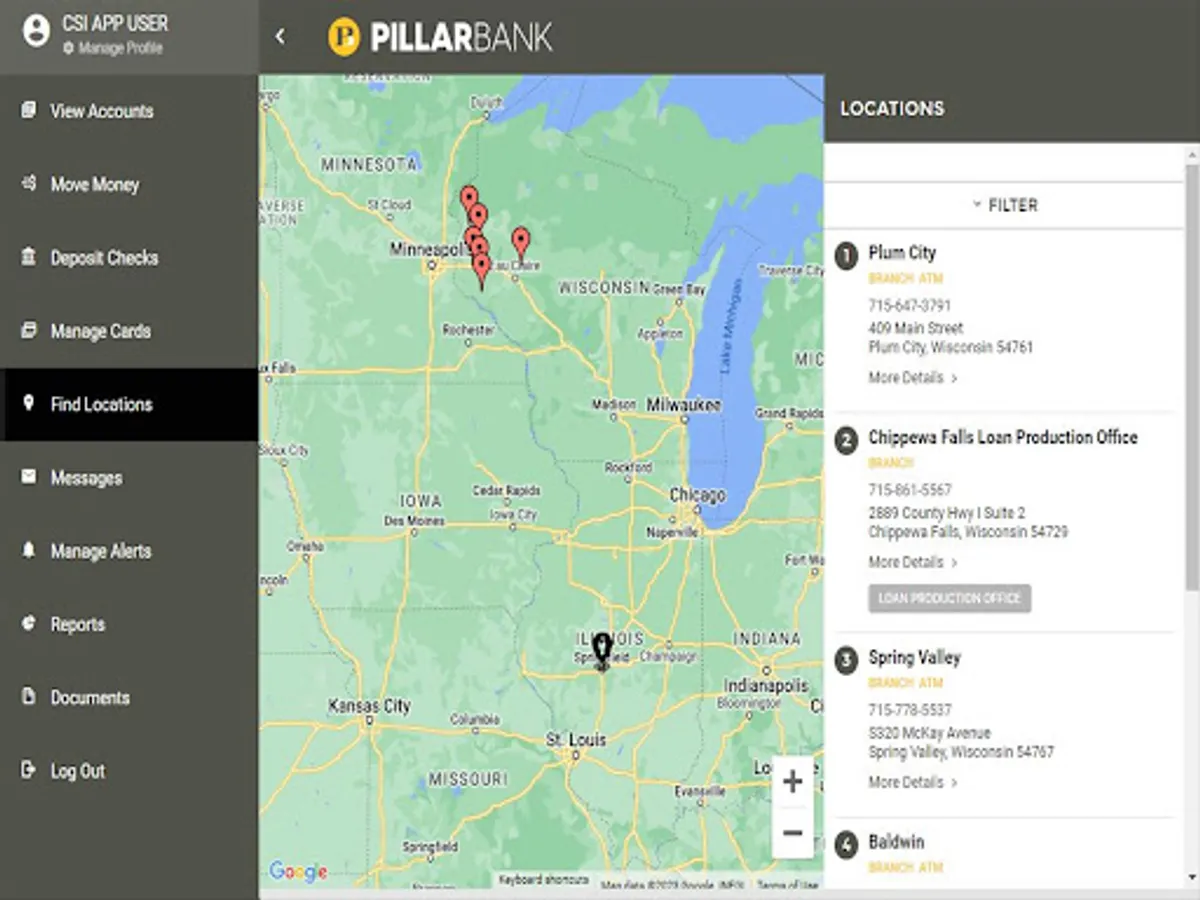Click the northernmost red map pin
The height and width of the screenshot is (900, 1200).
coord(468,199)
